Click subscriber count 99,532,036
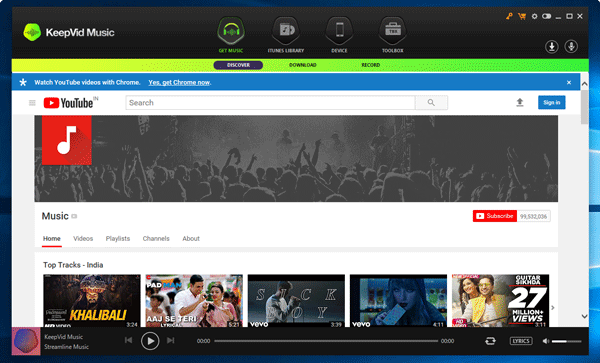The image size is (600, 363). point(533,216)
